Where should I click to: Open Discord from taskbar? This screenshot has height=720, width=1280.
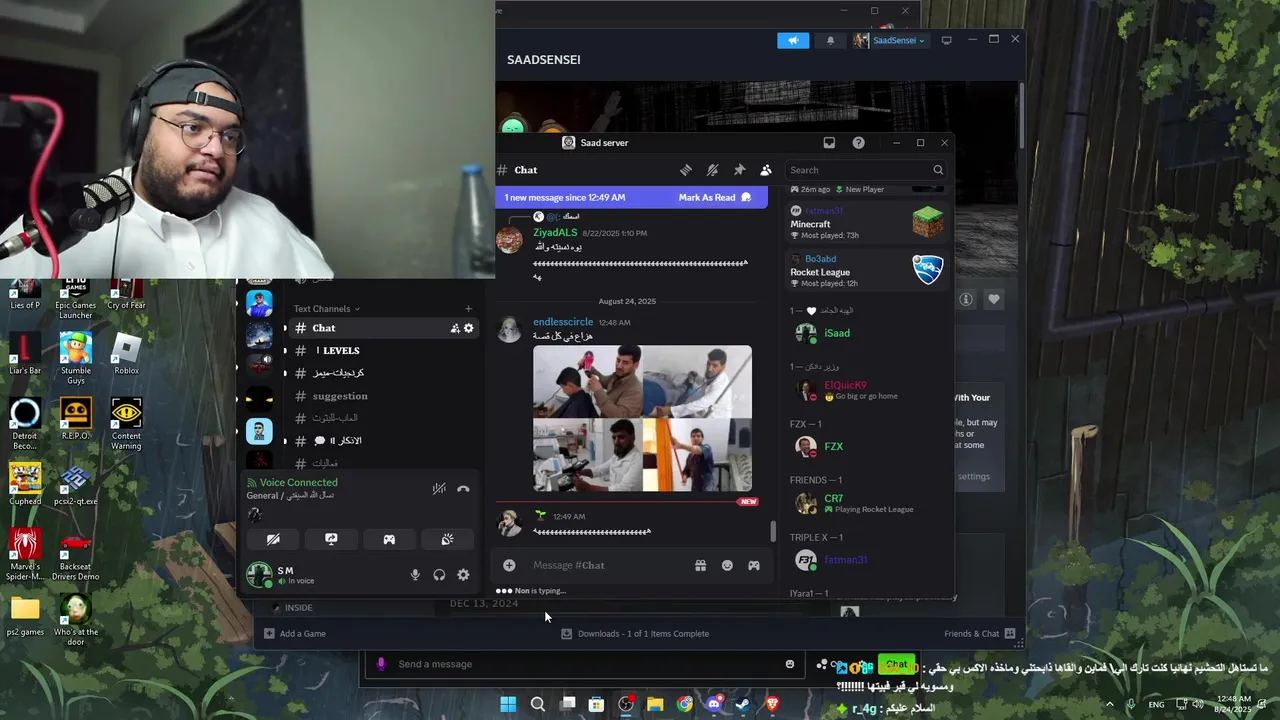pos(714,704)
